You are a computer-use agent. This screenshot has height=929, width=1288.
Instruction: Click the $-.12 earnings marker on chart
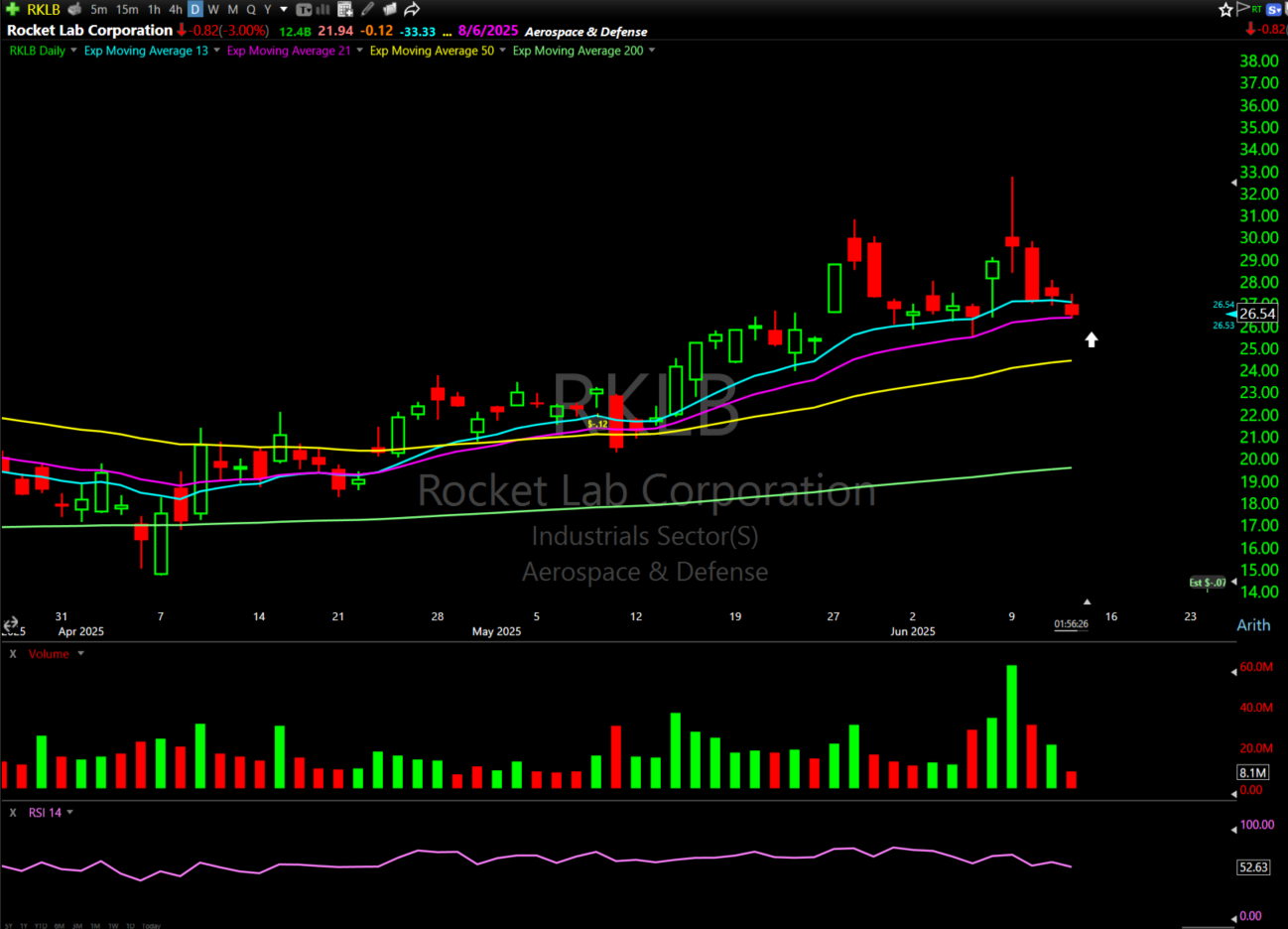597,424
